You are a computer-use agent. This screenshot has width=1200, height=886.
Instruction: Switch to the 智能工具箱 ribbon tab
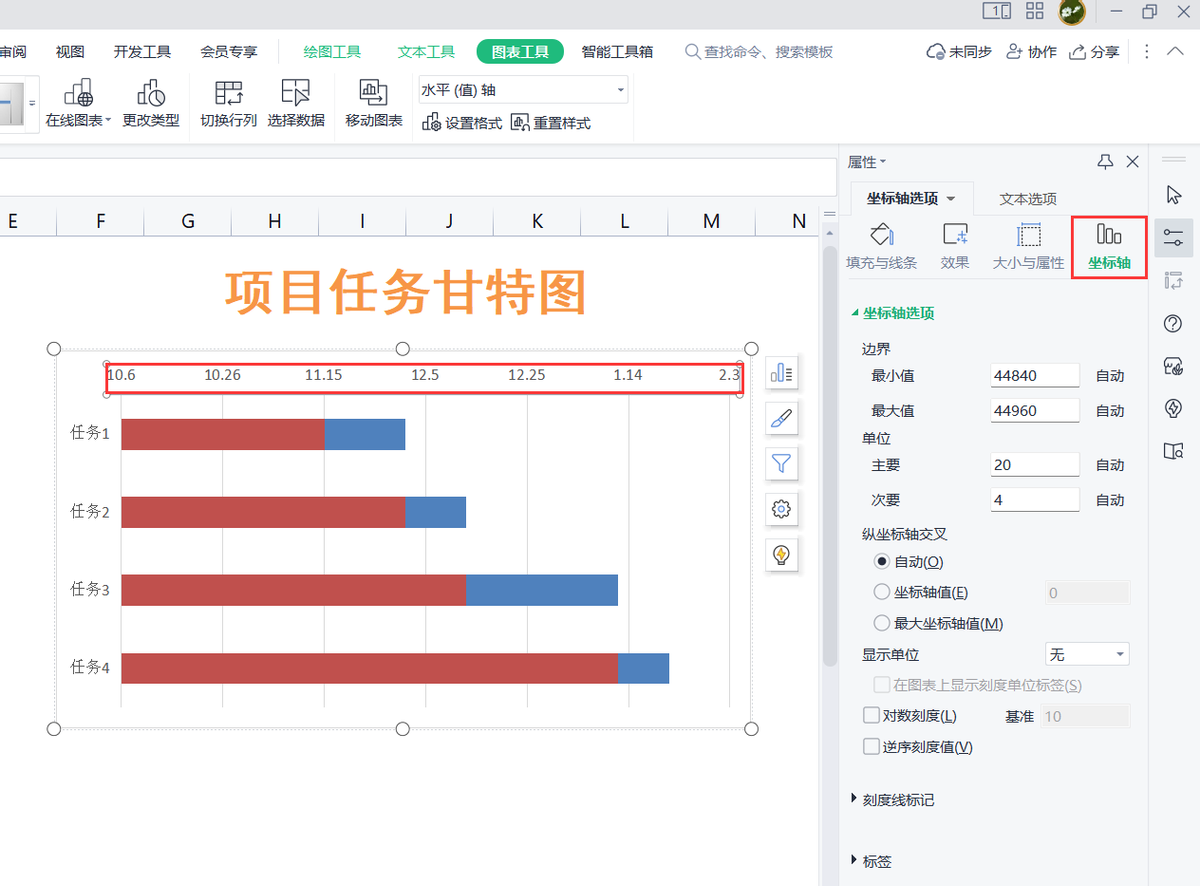click(x=617, y=52)
